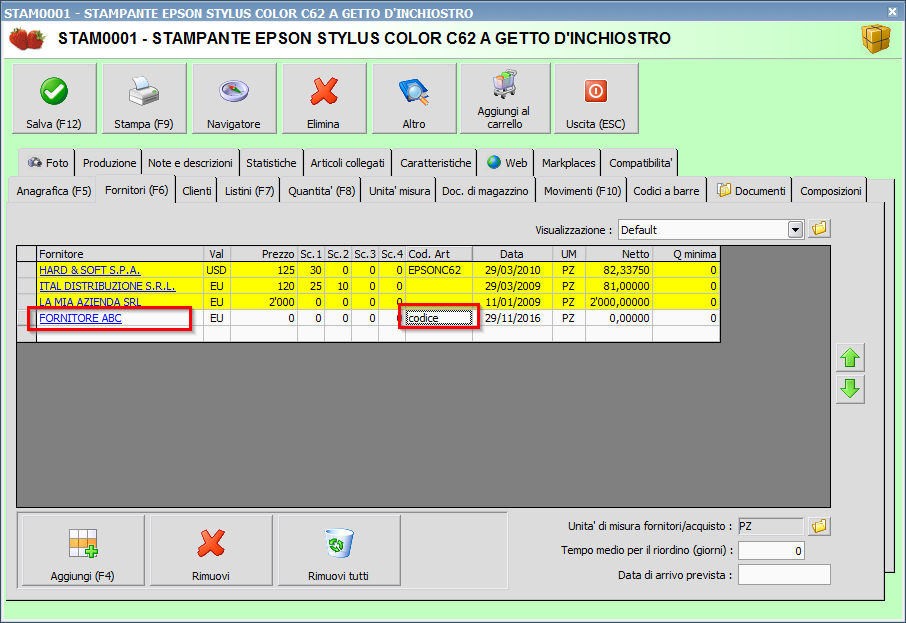Click the Data column header
This screenshot has width=906, height=623.
[x=512, y=254]
